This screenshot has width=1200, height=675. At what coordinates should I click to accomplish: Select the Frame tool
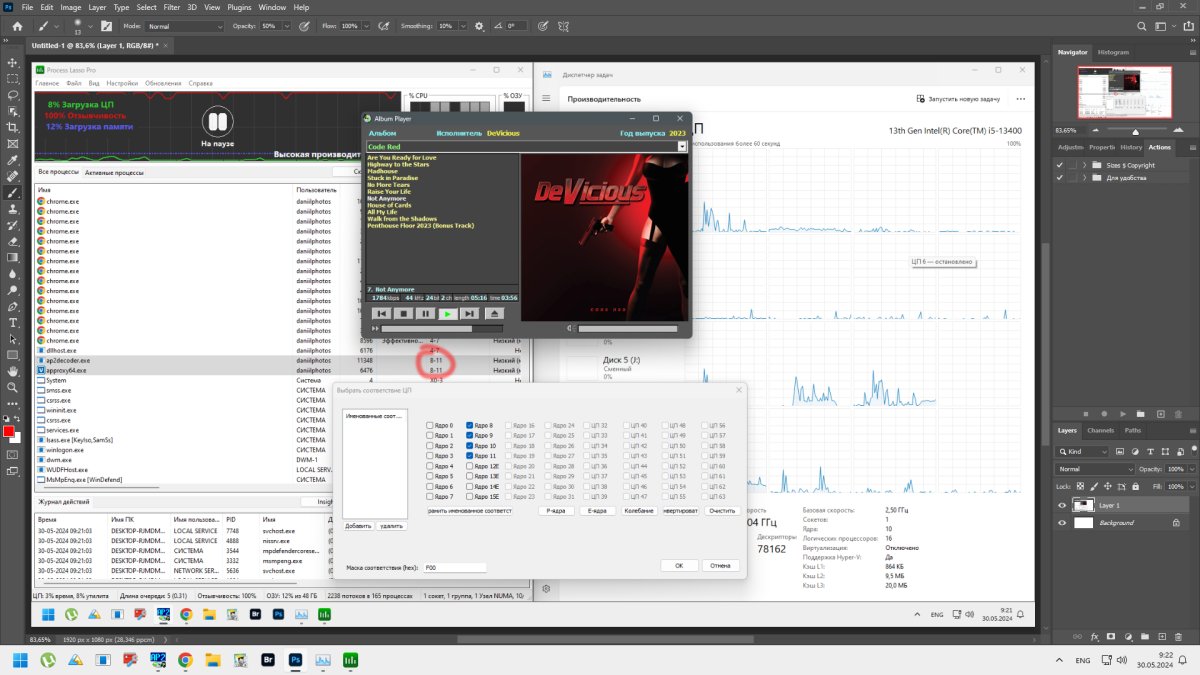click(x=13, y=144)
